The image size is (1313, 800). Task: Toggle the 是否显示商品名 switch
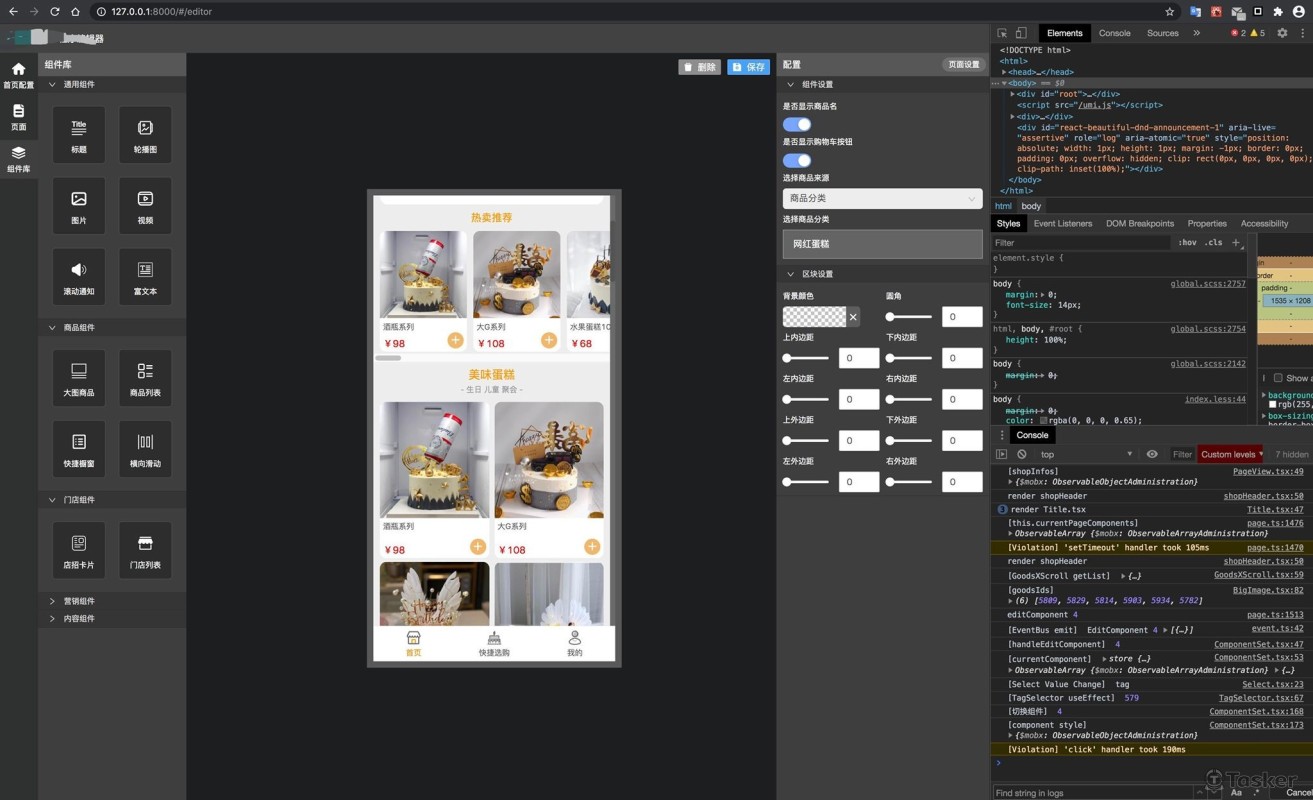pos(797,124)
